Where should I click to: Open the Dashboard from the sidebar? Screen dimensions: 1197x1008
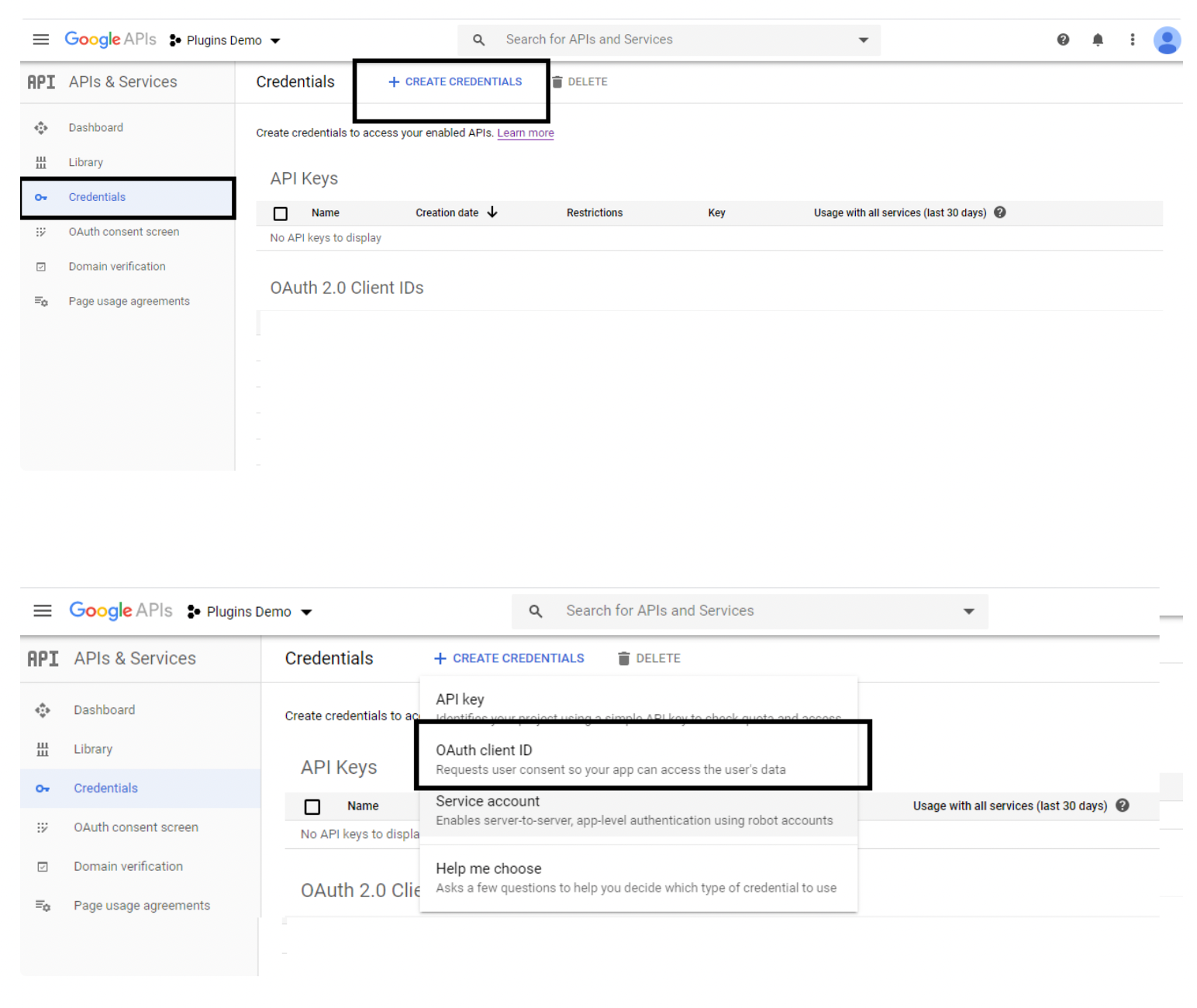tap(95, 127)
